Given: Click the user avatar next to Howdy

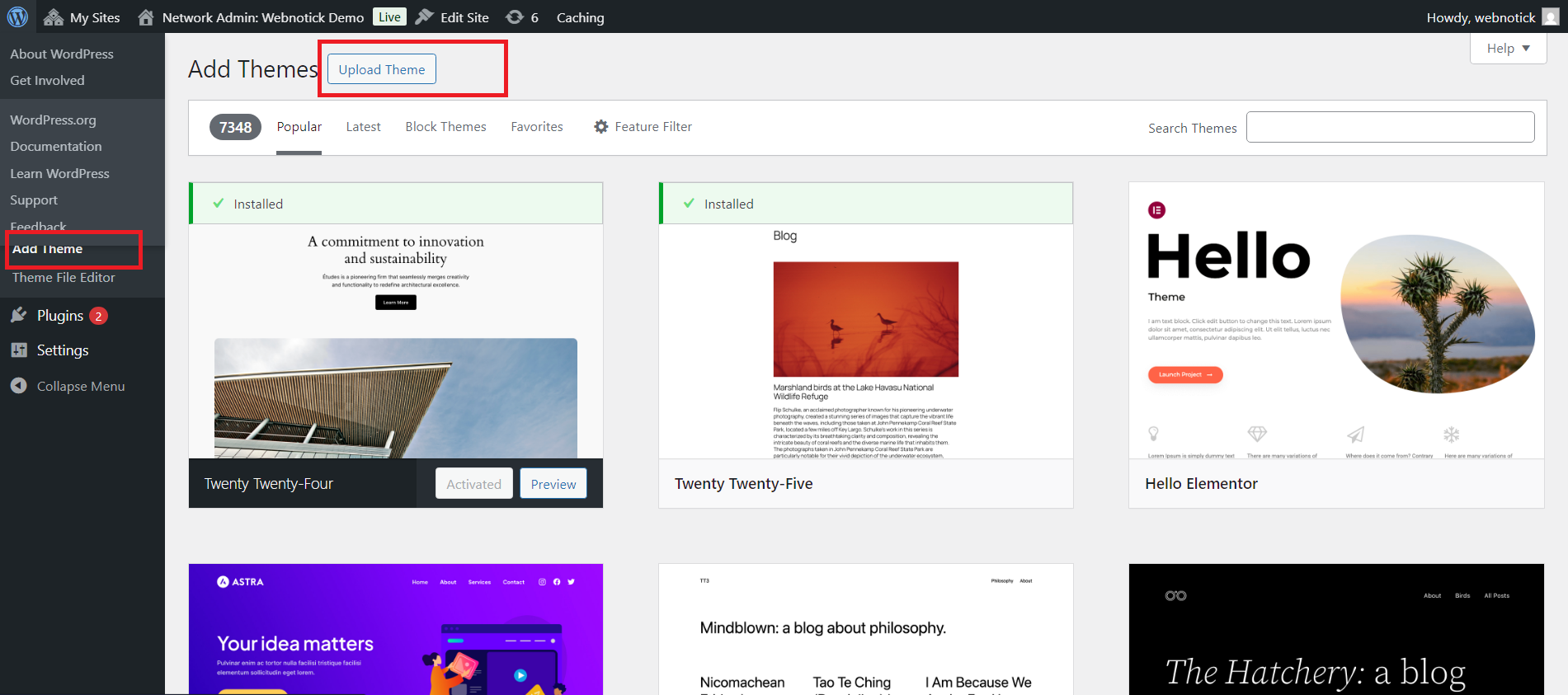Looking at the screenshot, I should (1551, 17).
